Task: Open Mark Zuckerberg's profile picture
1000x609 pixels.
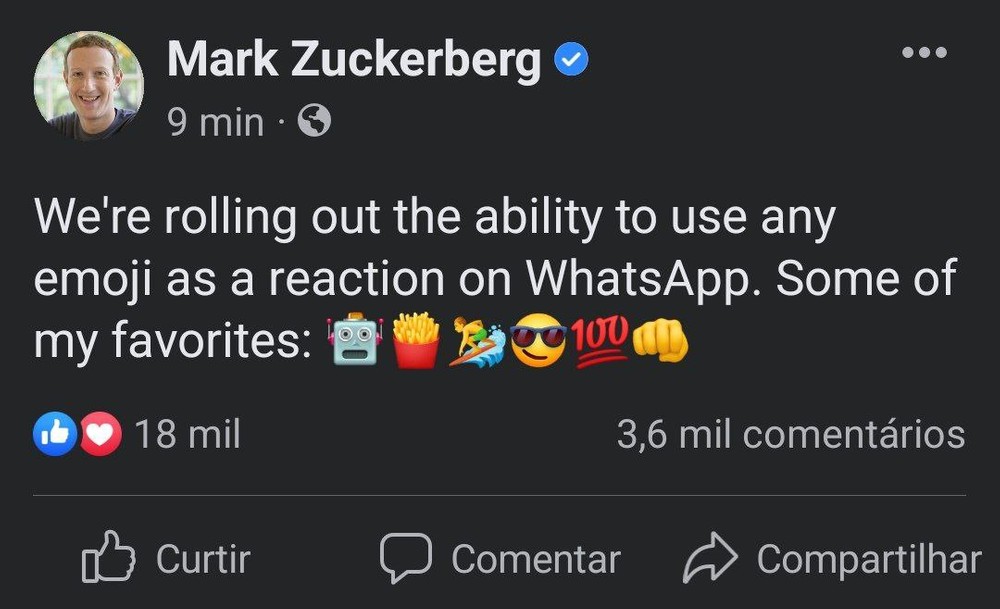Action: [88, 86]
